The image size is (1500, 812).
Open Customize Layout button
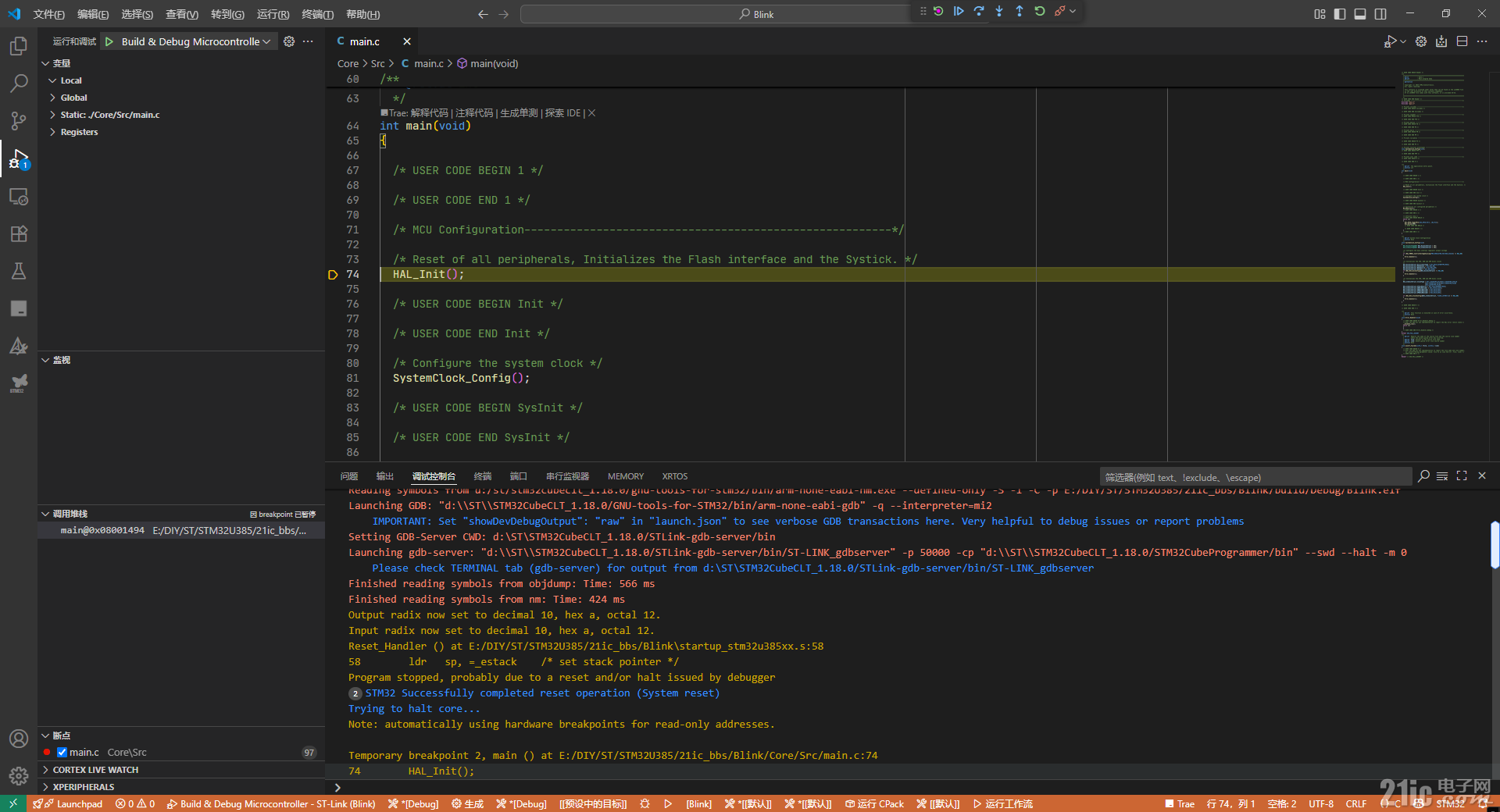[x=1320, y=14]
